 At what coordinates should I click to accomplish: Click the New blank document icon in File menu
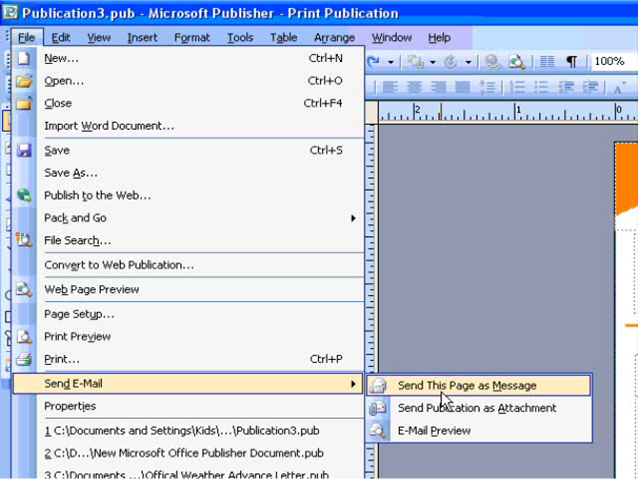click(x=24, y=59)
